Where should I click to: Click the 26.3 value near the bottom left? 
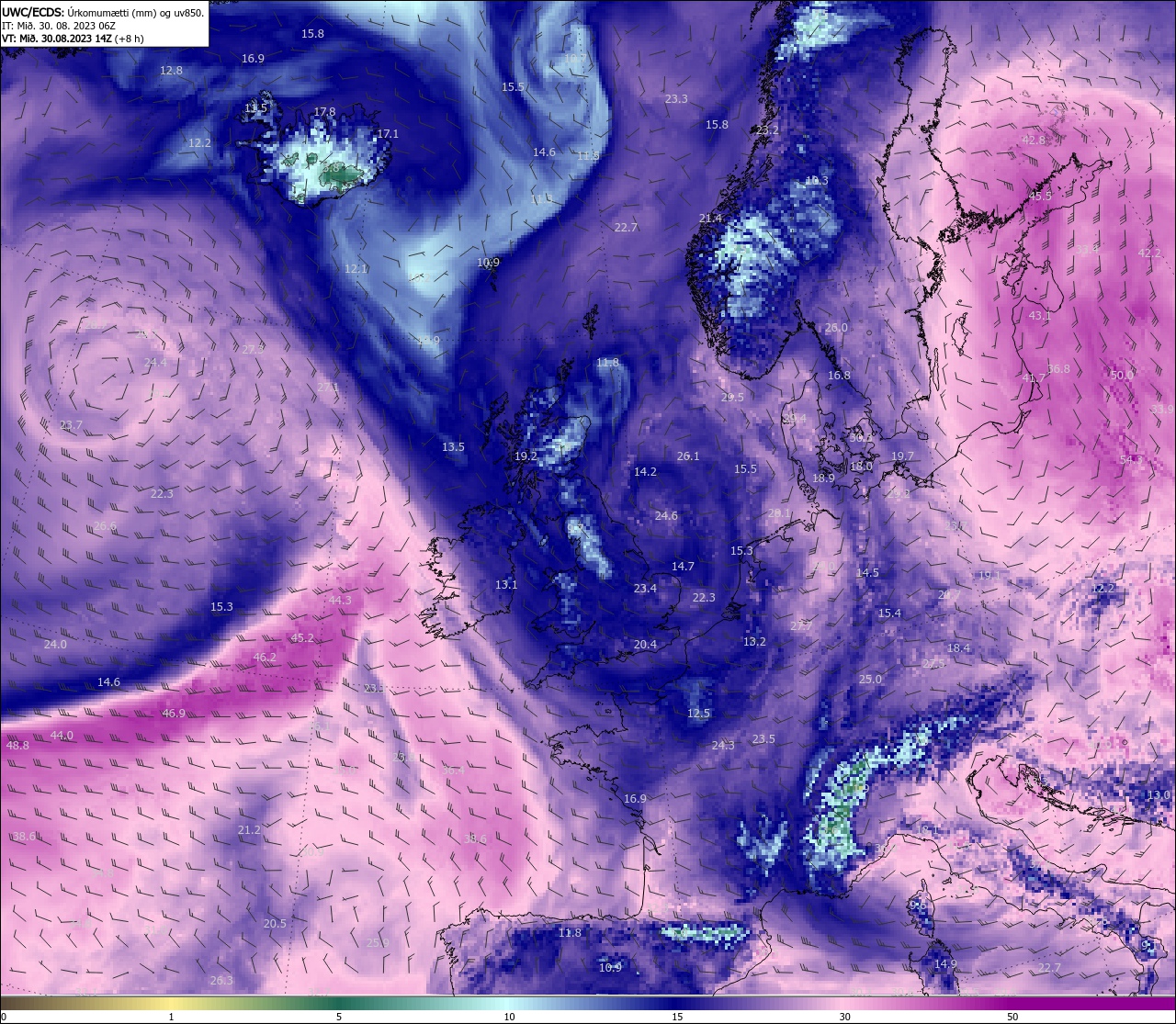(221, 981)
